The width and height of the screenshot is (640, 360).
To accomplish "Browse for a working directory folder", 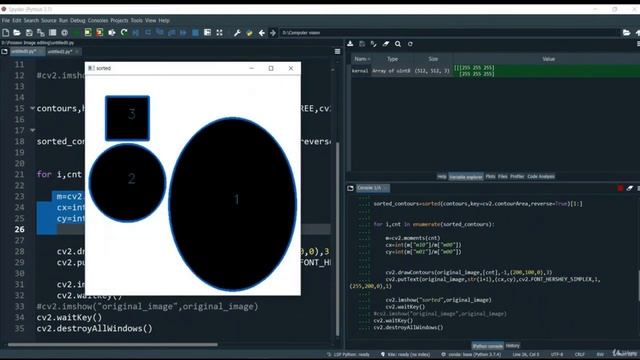I will [627, 33].
